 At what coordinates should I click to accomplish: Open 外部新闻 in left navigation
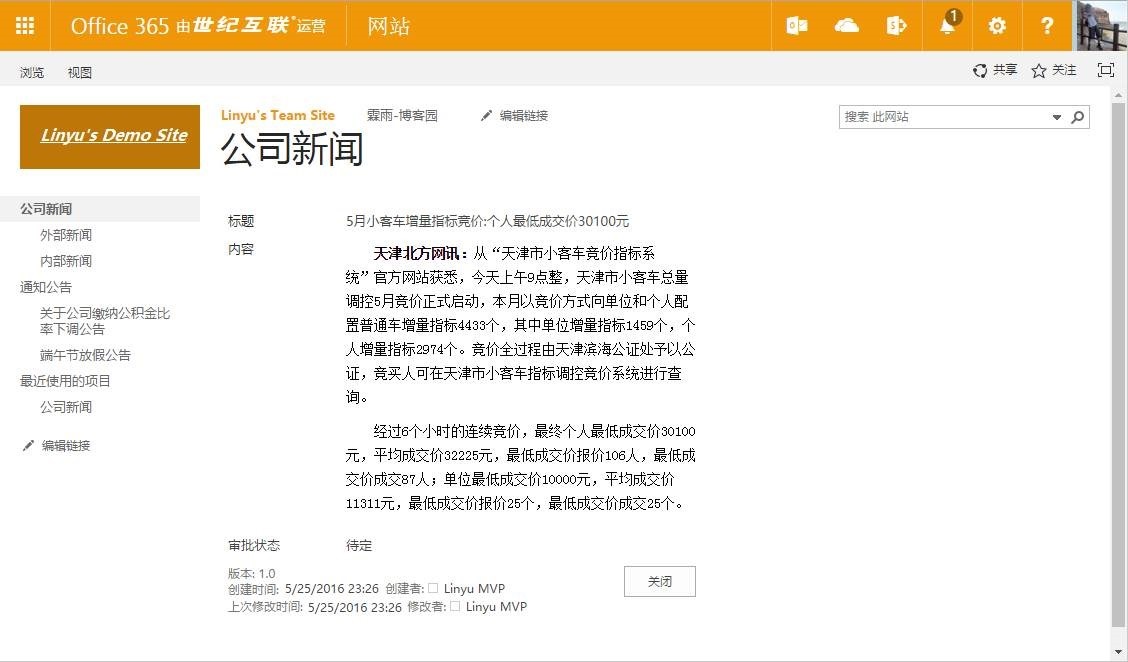(66, 235)
